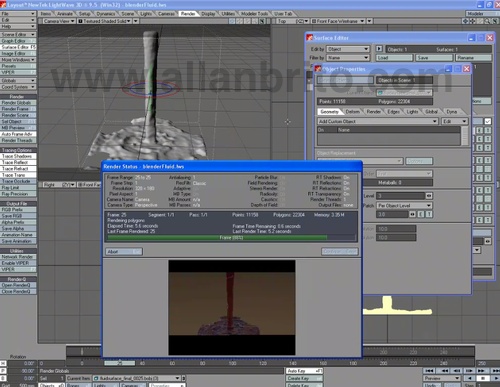This screenshot has height=387, width=500.
Task: Jump to the first frame with the rewind control
Action: [x=429, y=371]
